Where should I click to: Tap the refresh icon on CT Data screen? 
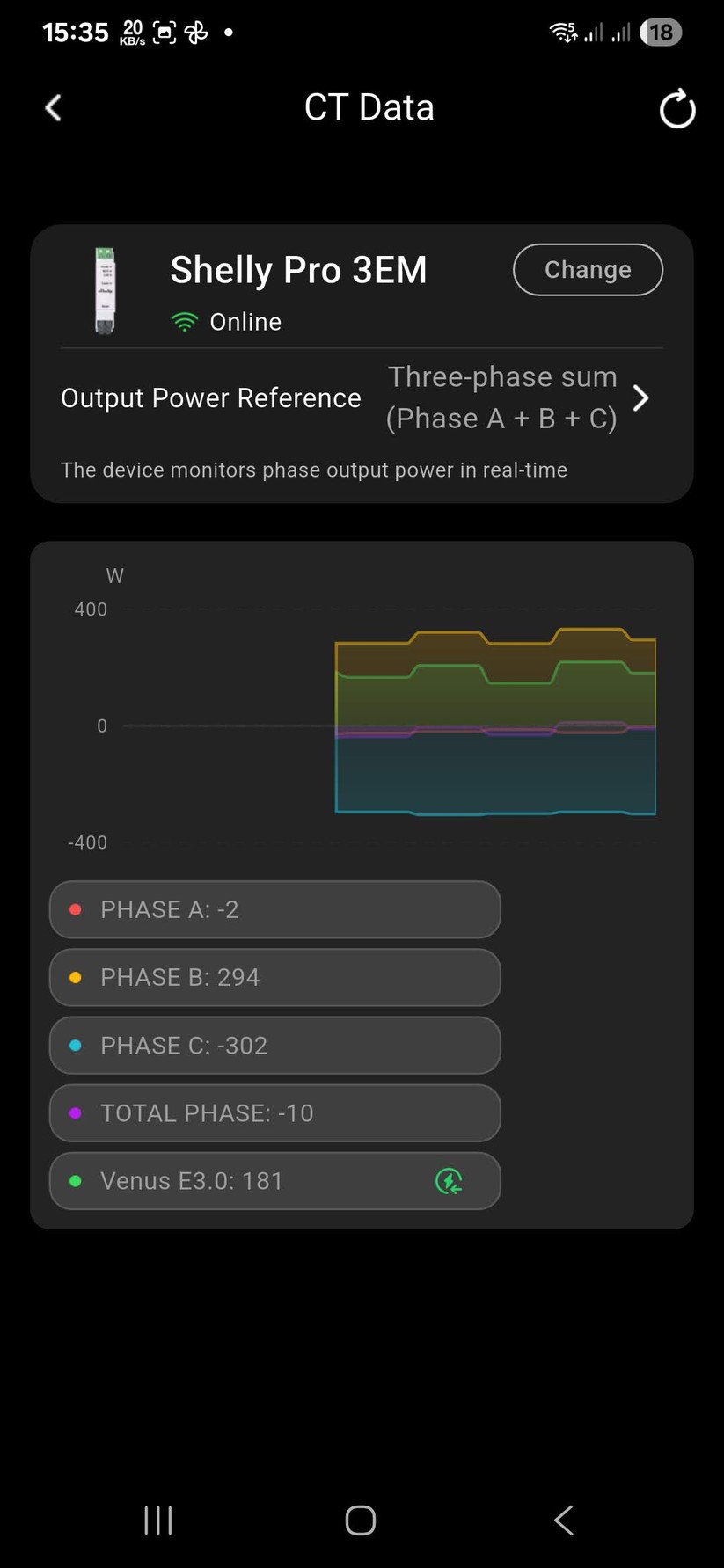676,108
